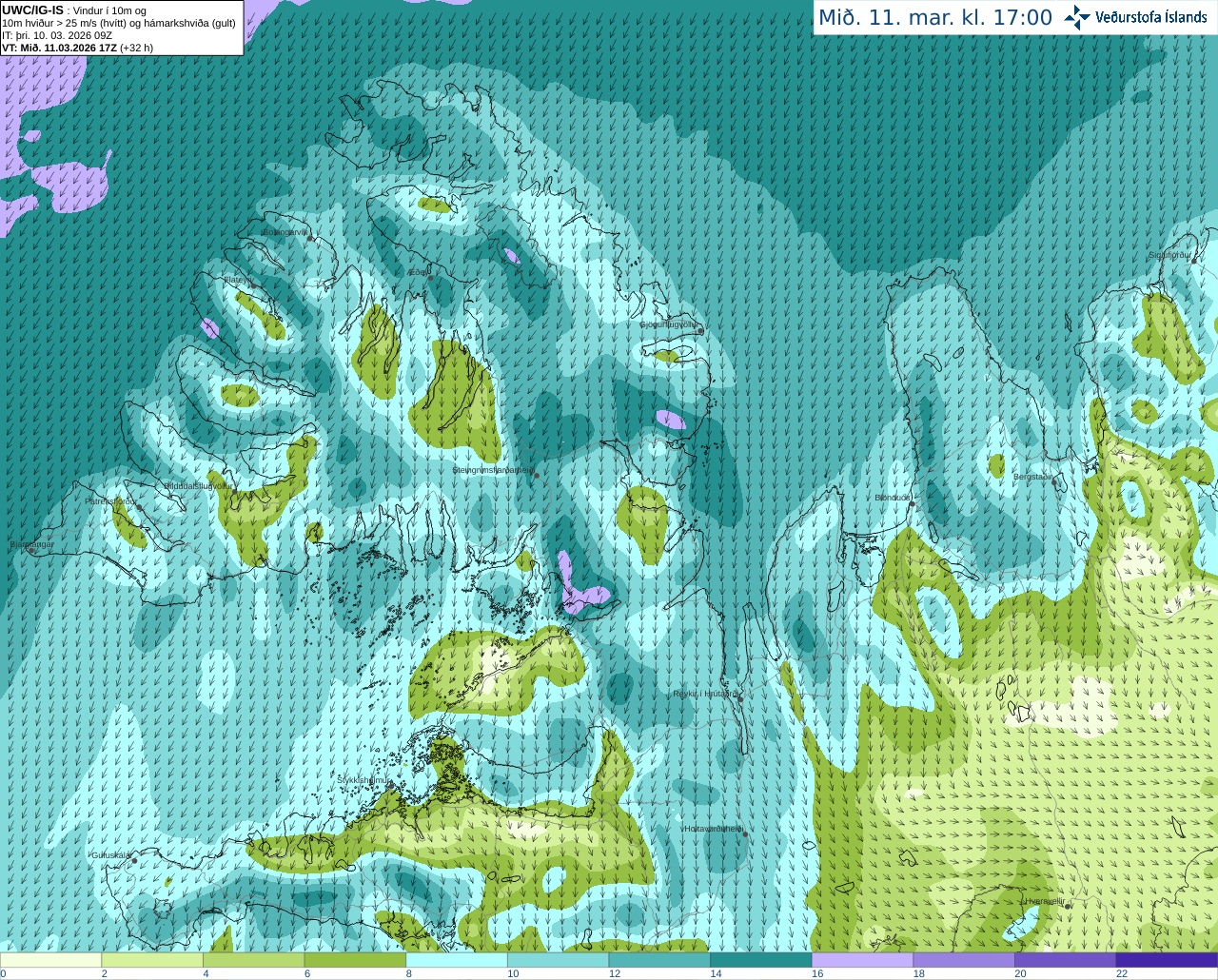Select the 0–2 m/s legend swatch
This screenshot has height=980, width=1218.
click(50, 960)
